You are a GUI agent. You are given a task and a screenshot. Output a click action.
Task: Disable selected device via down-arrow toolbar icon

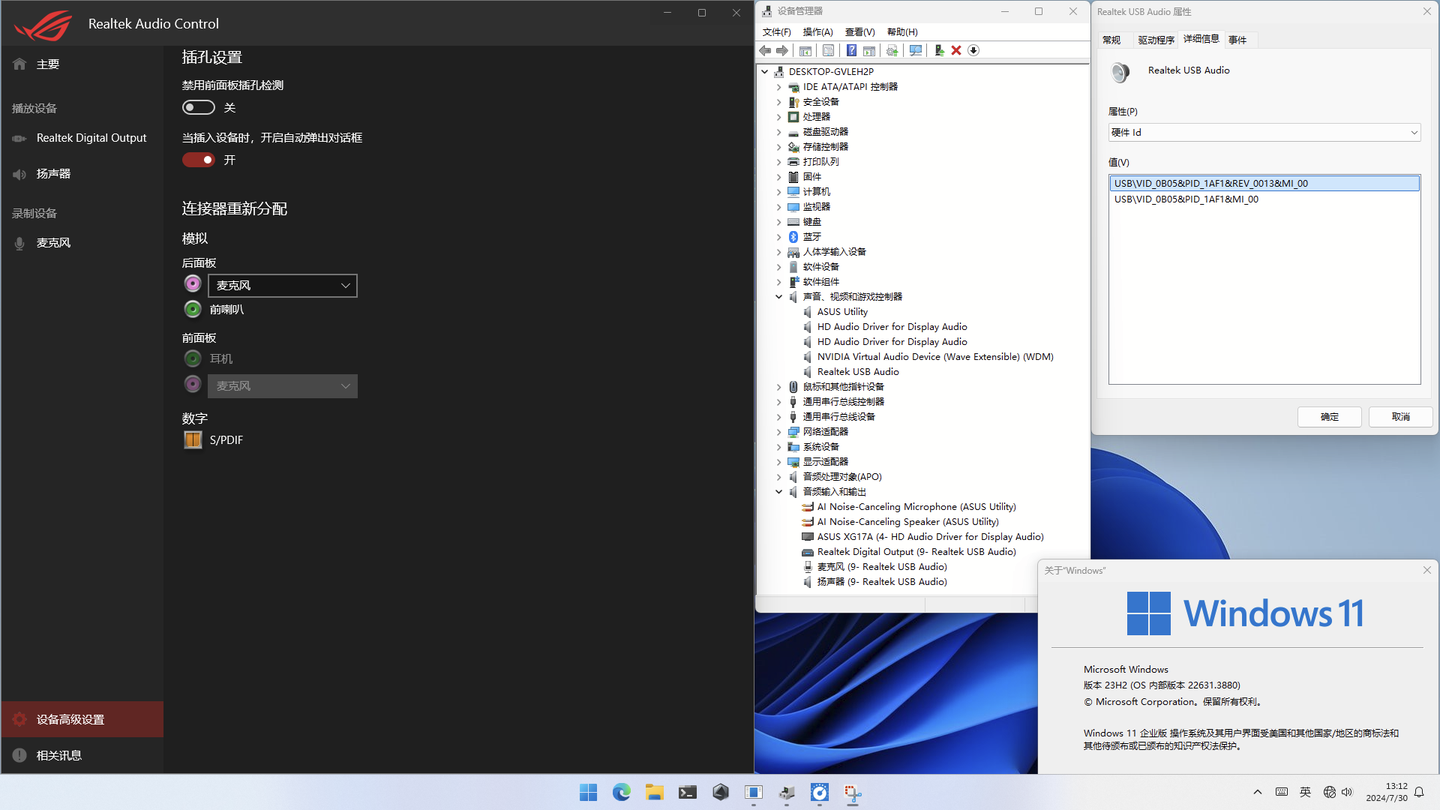pos(973,50)
